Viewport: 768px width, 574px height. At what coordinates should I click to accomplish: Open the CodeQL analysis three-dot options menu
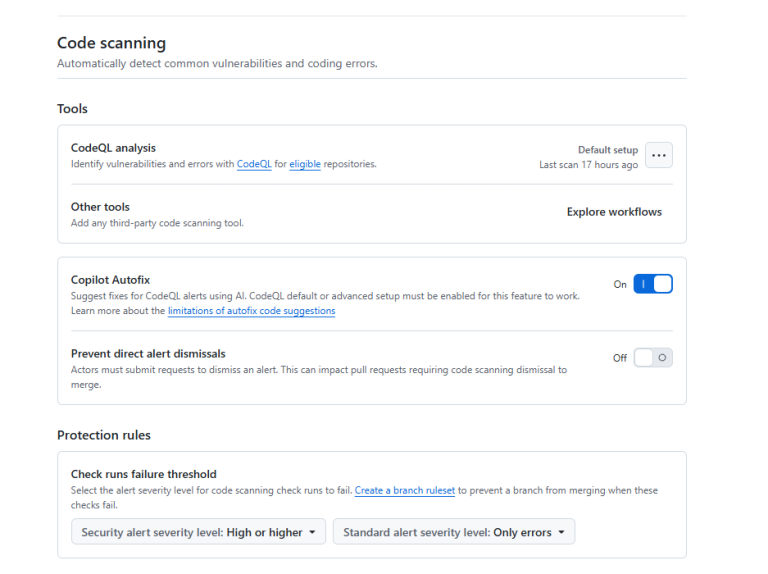point(658,155)
